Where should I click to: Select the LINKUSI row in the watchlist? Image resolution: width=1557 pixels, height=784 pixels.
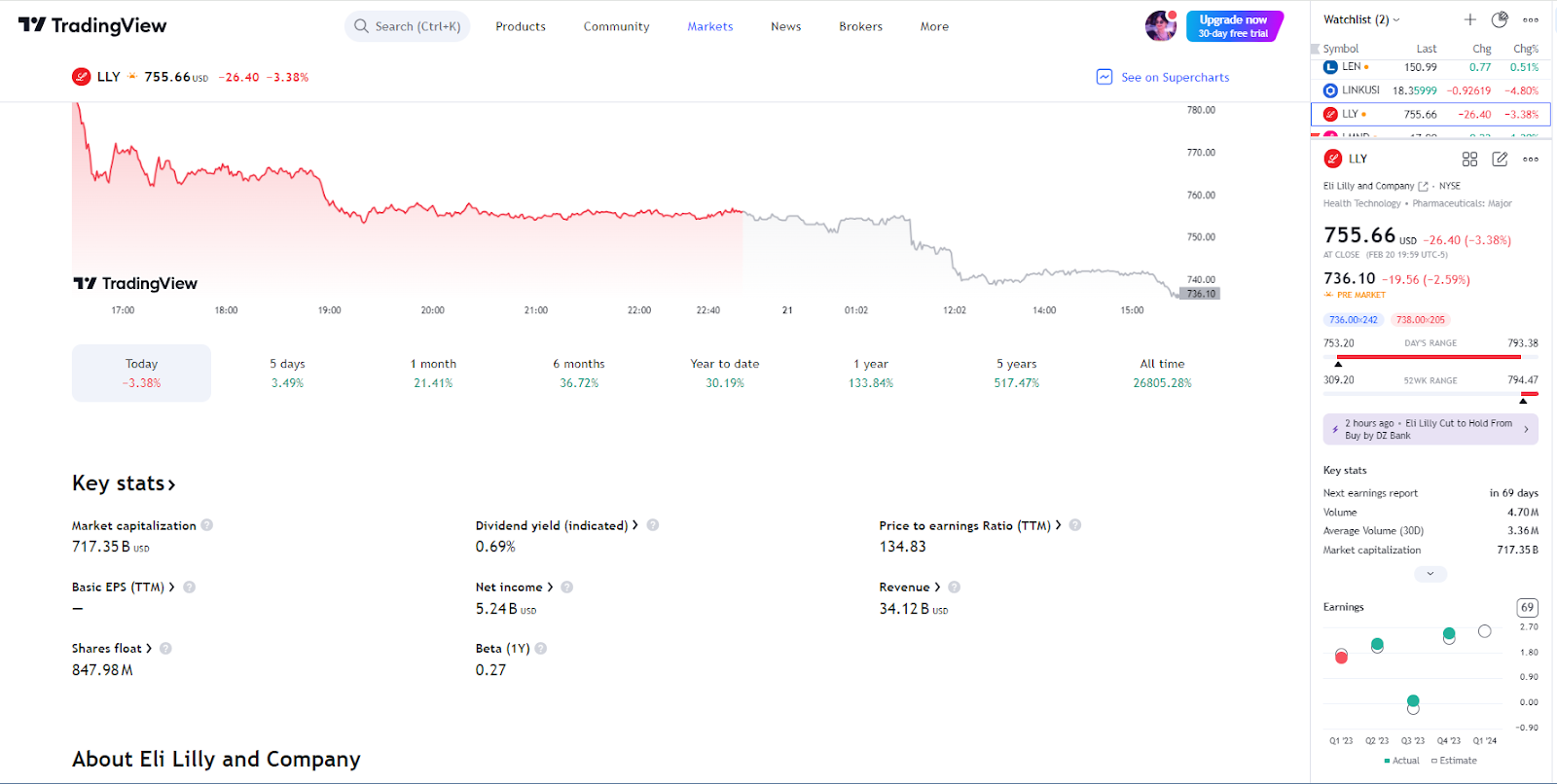1430,90
